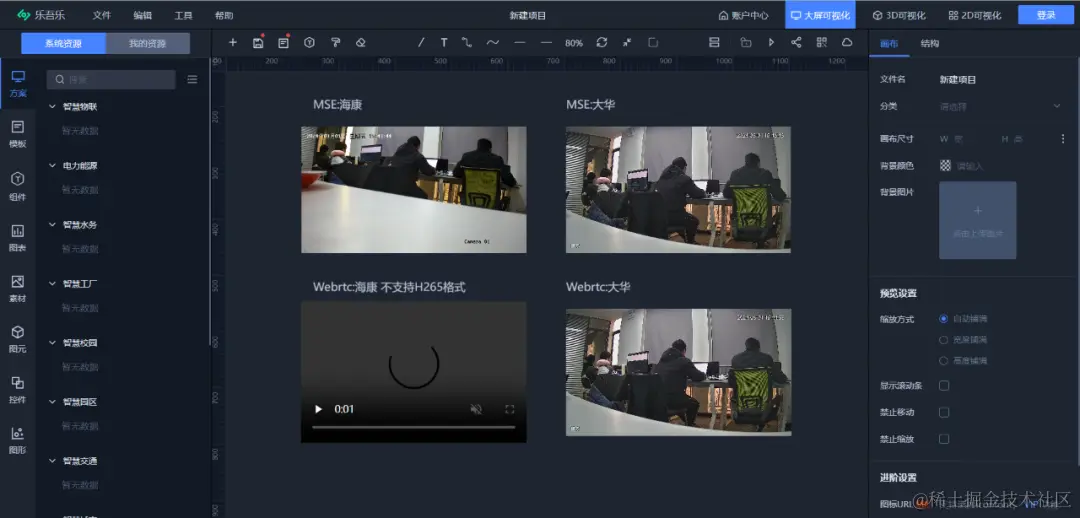1080x518 pixels.
Task: Open the 编辑 menu
Action: (x=143, y=15)
